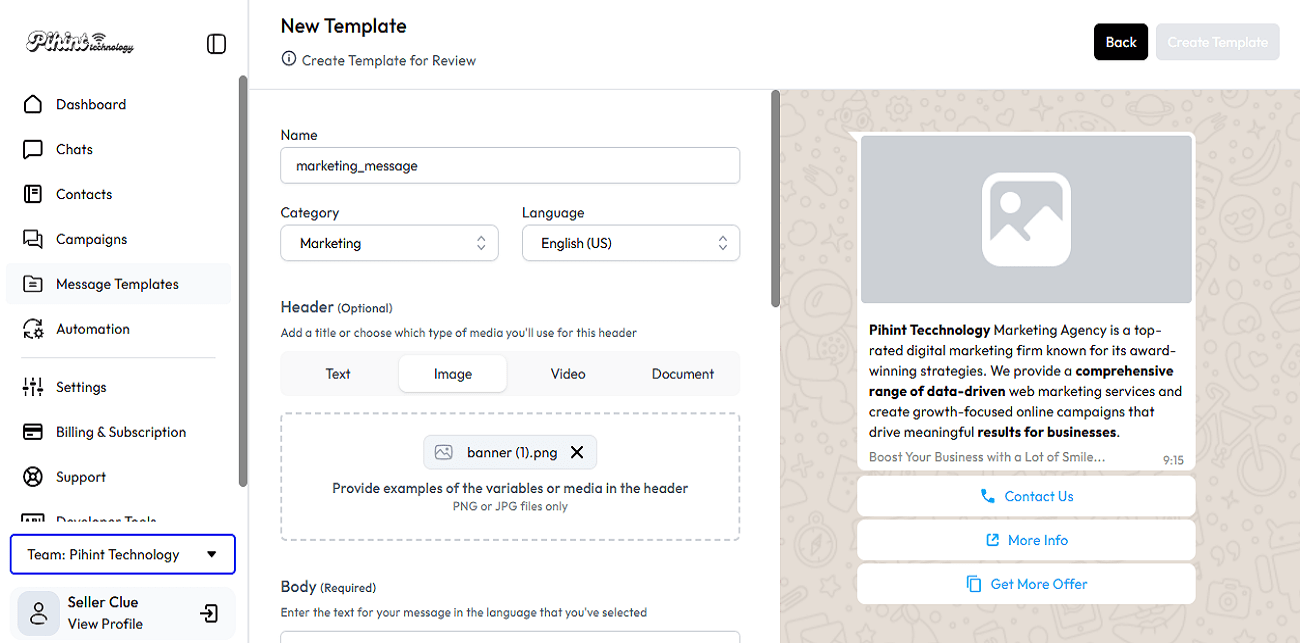Expand the Category dropdown
This screenshot has height=643, width=1300.
coord(389,243)
